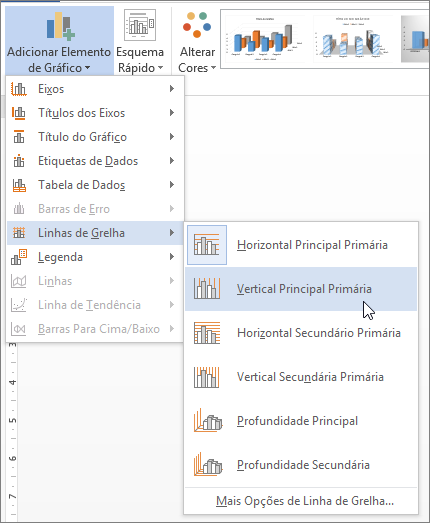This screenshot has width=430, height=523.
Task: Click the Títulos dos Eixos icon
Action: 19,113
